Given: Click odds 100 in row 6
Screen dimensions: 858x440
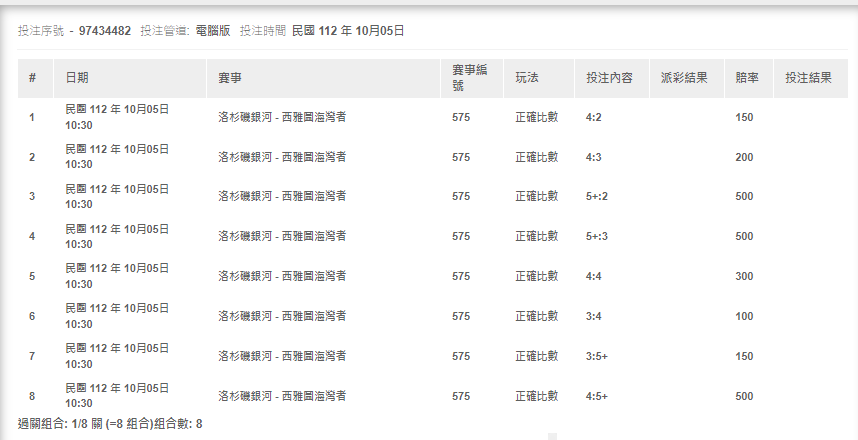Looking at the screenshot, I should (x=744, y=316).
